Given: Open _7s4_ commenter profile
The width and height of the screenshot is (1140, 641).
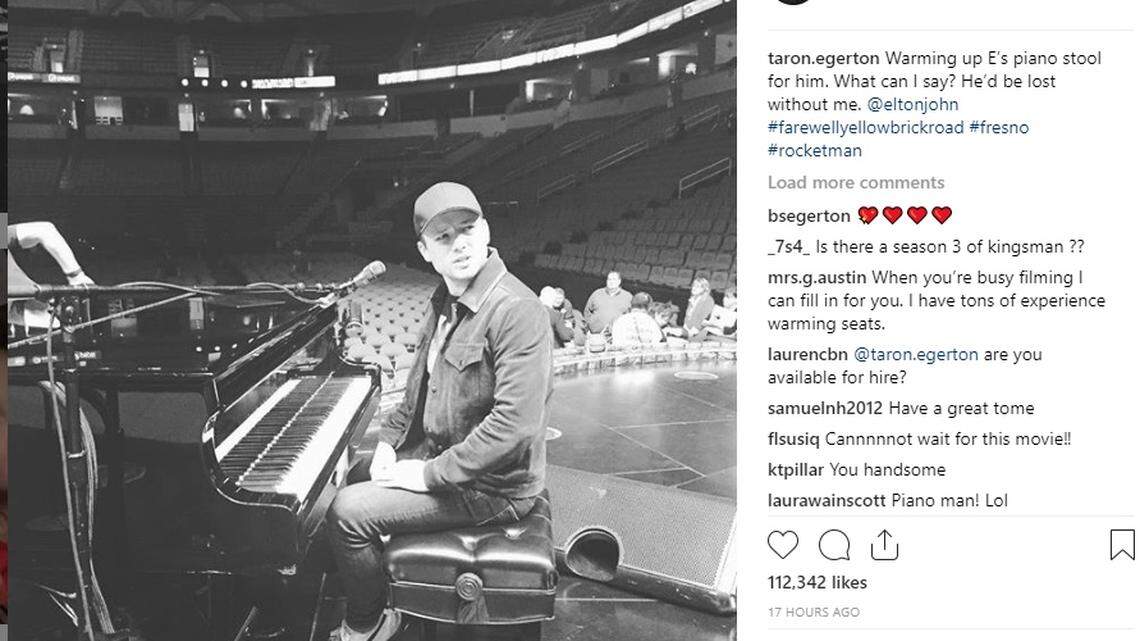Looking at the screenshot, I should pyautogui.click(x=789, y=247).
